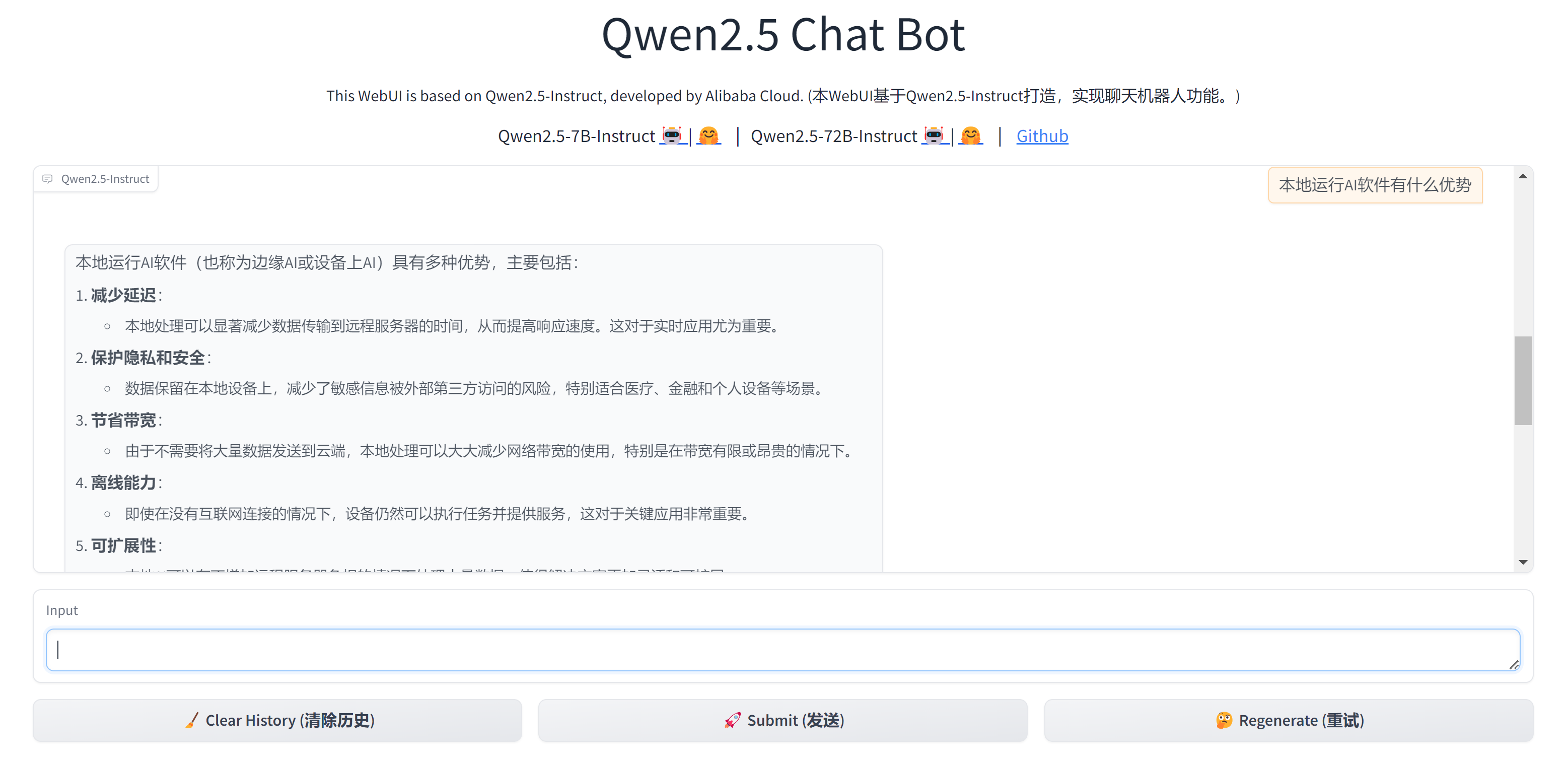Click the heading 离线能力

123,482
